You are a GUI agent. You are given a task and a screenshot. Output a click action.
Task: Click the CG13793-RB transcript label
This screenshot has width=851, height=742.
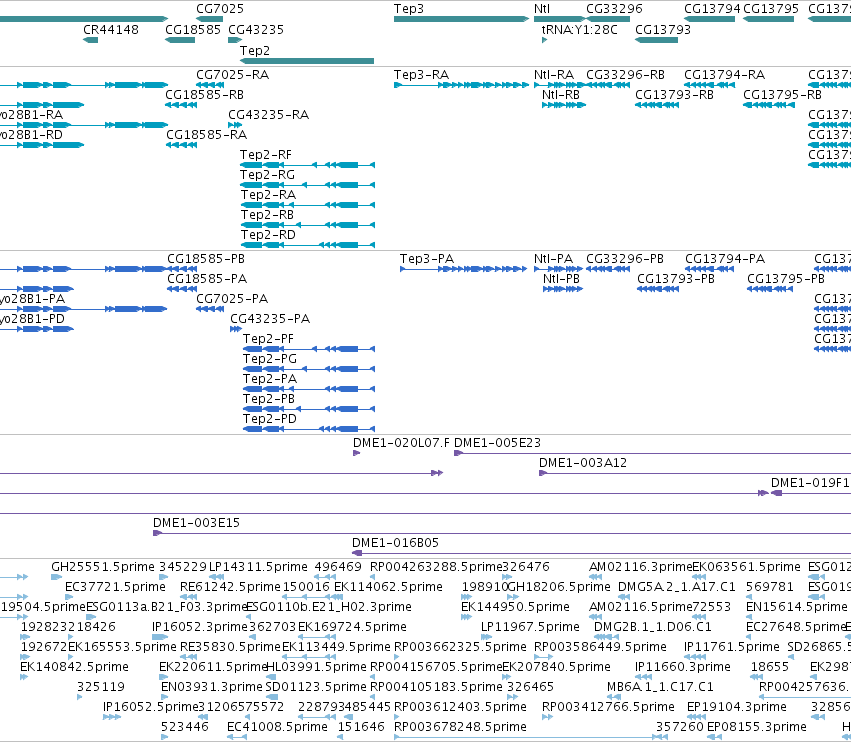coord(675,94)
